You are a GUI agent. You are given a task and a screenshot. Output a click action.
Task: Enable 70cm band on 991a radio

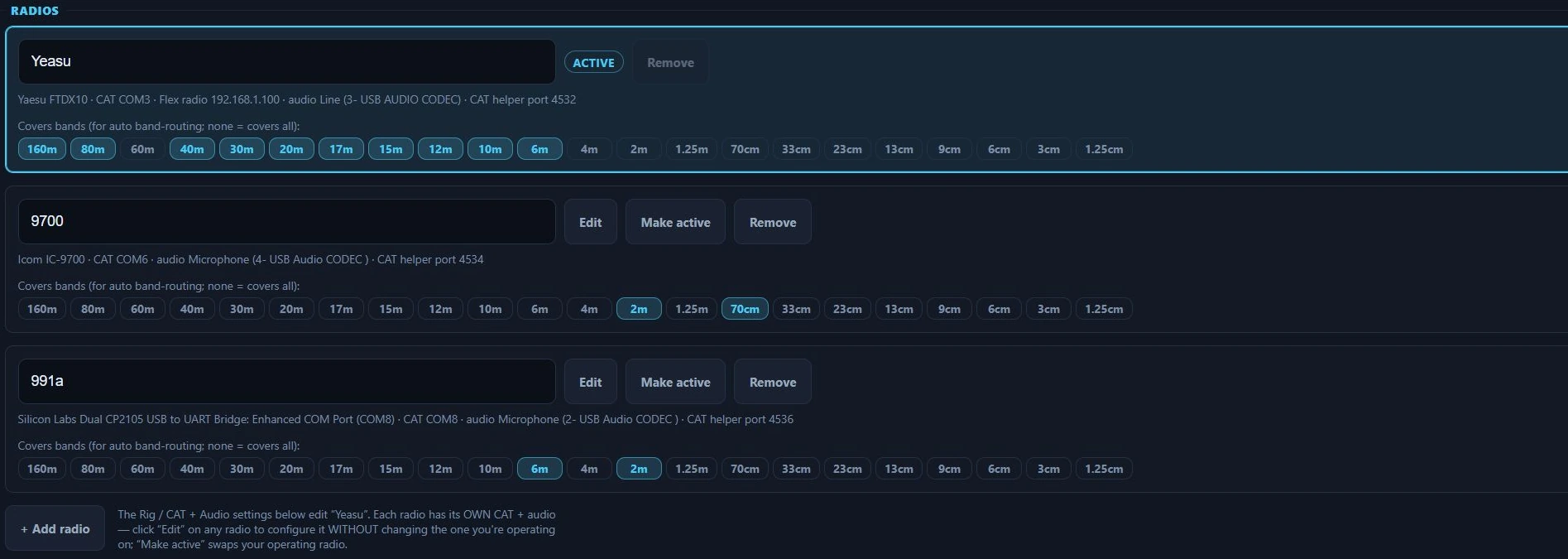click(x=745, y=469)
